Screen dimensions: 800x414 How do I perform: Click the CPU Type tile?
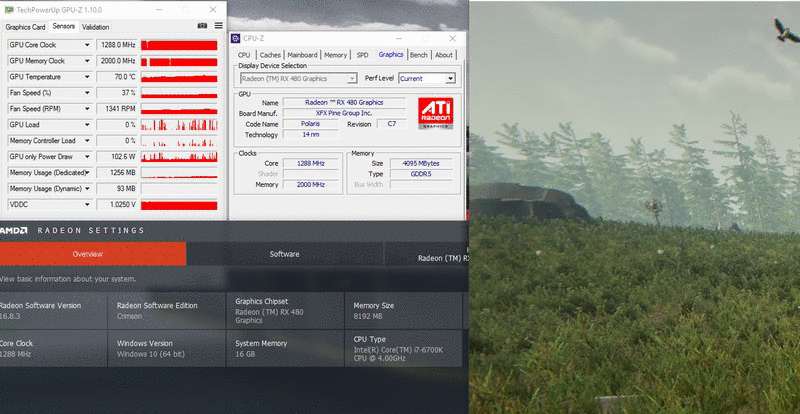coord(404,348)
